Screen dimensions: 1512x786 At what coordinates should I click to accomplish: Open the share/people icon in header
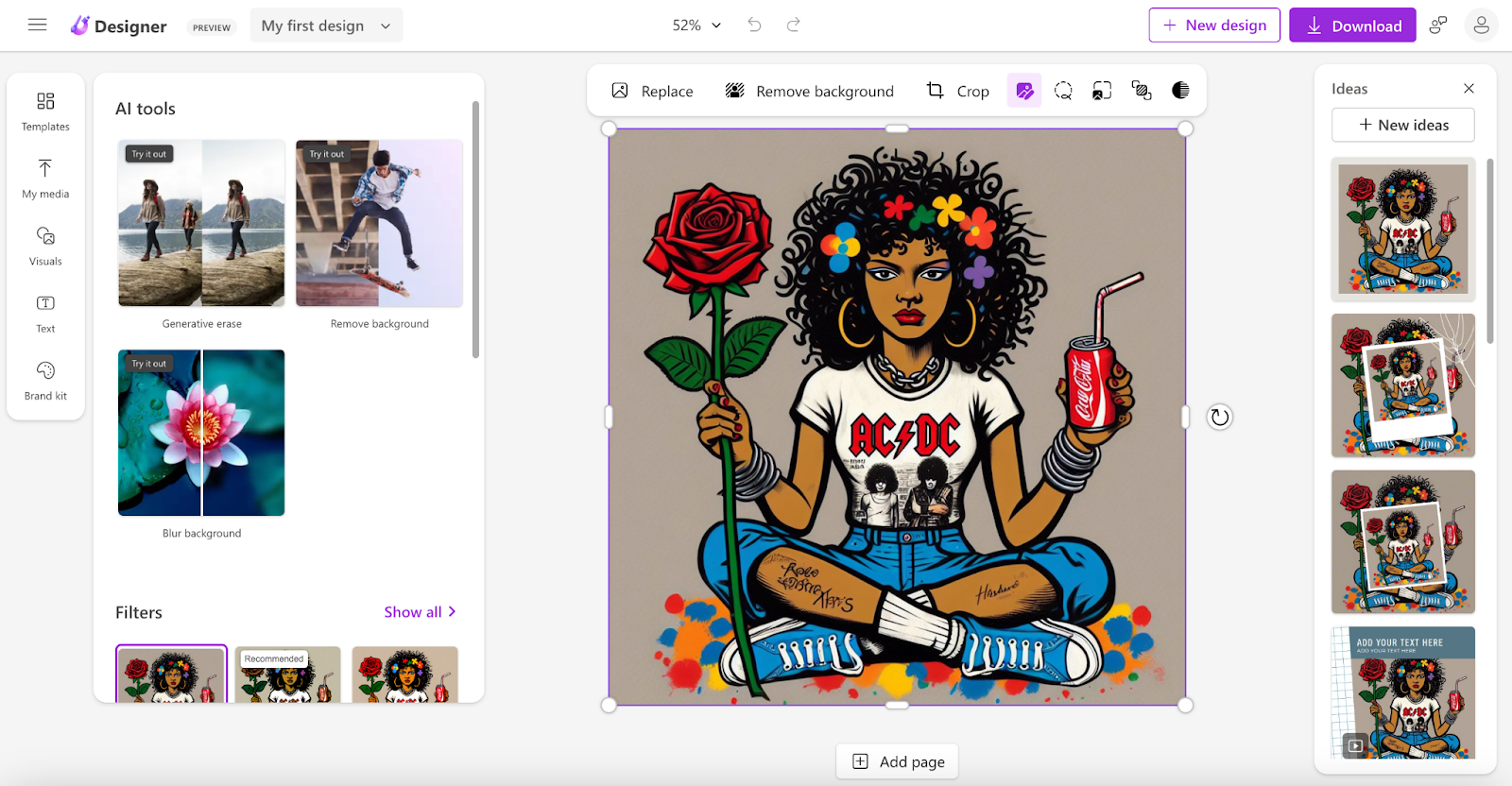point(1438,26)
